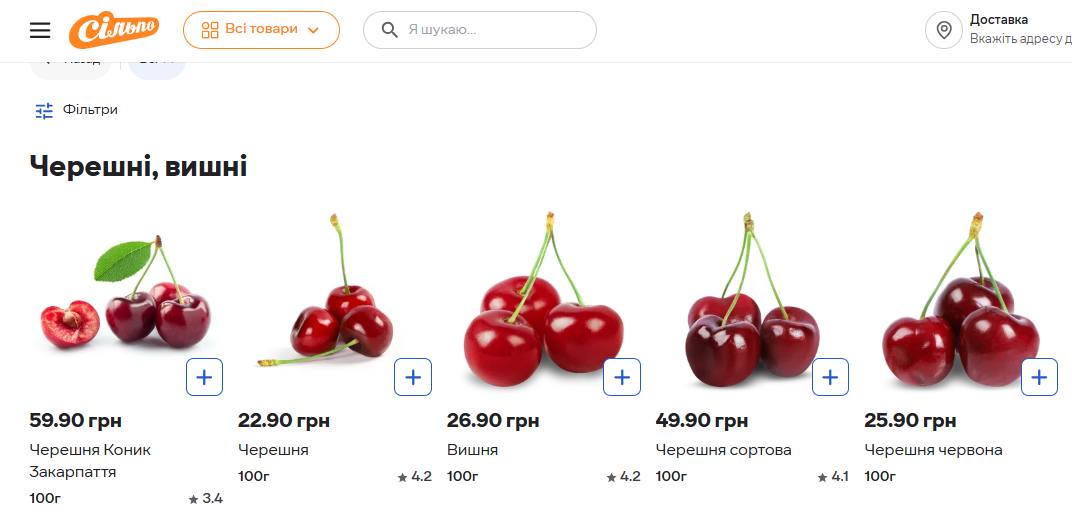Add Черешня сортова to cart
The width and height of the screenshot is (1072, 521).
[x=830, y=377]
